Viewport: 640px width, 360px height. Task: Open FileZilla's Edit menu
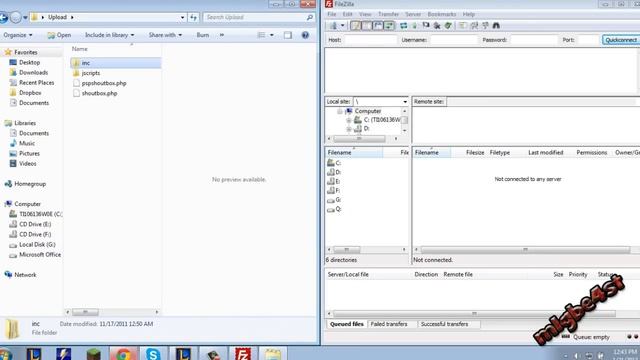pyautogui.click(x=347, y=14)
